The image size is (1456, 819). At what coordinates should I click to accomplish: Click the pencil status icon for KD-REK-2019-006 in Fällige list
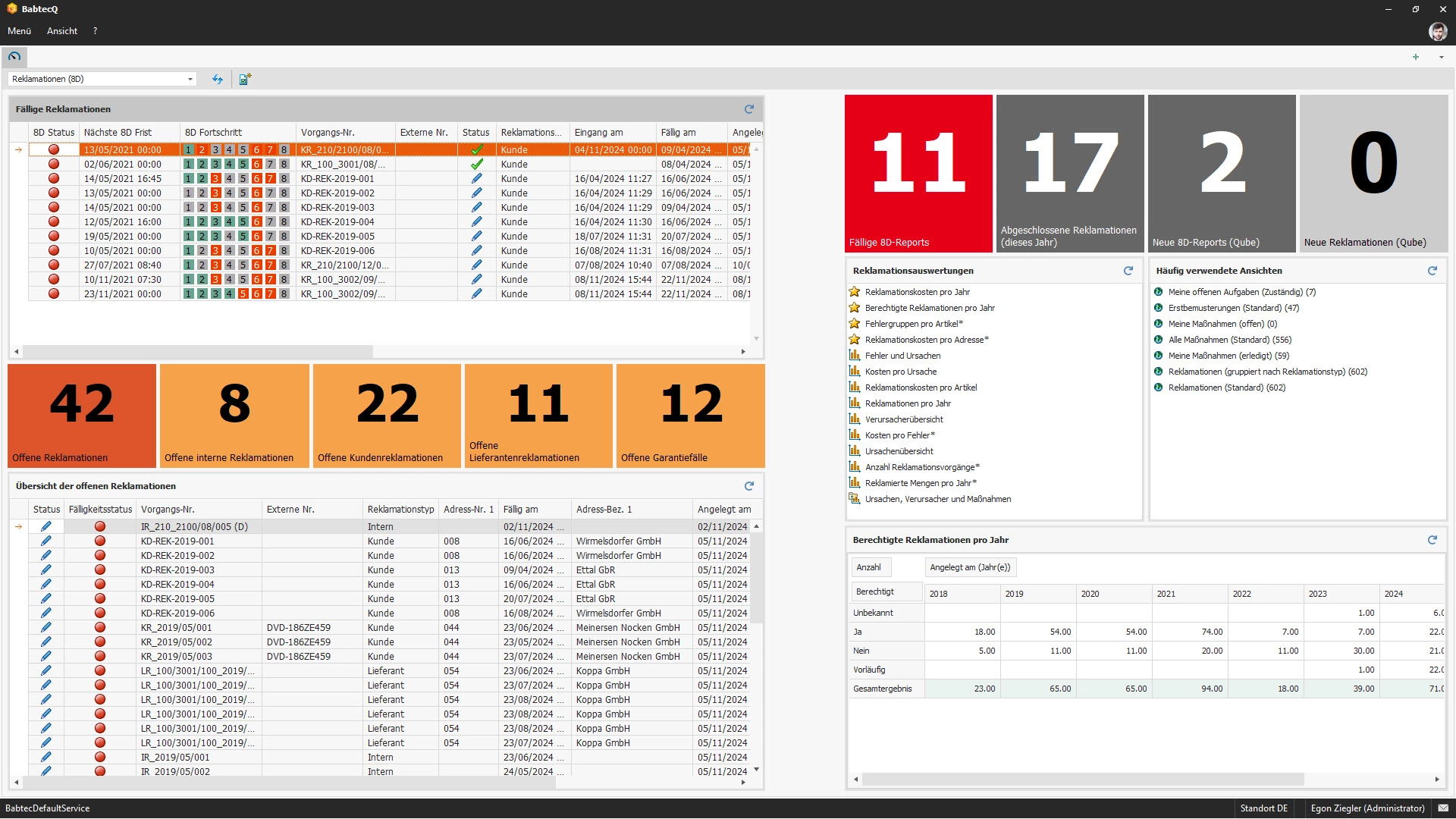click(477, 251)
